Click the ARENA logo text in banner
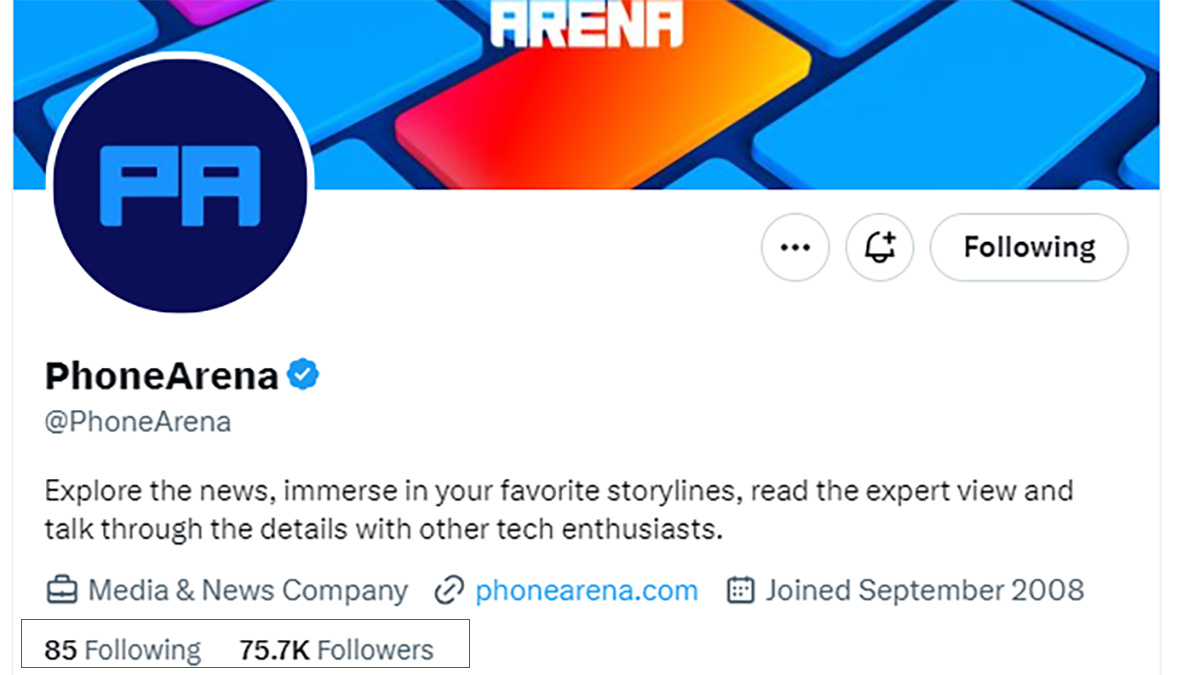The image size is (1200, 675). pyautogui.click(x=587, y=24)
